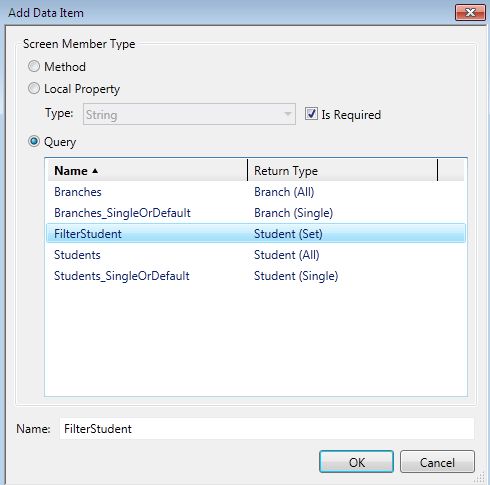Screen dimensions: 490x485
Task: Close the Add Data Item dialog
Action: (x=470, y=13)
